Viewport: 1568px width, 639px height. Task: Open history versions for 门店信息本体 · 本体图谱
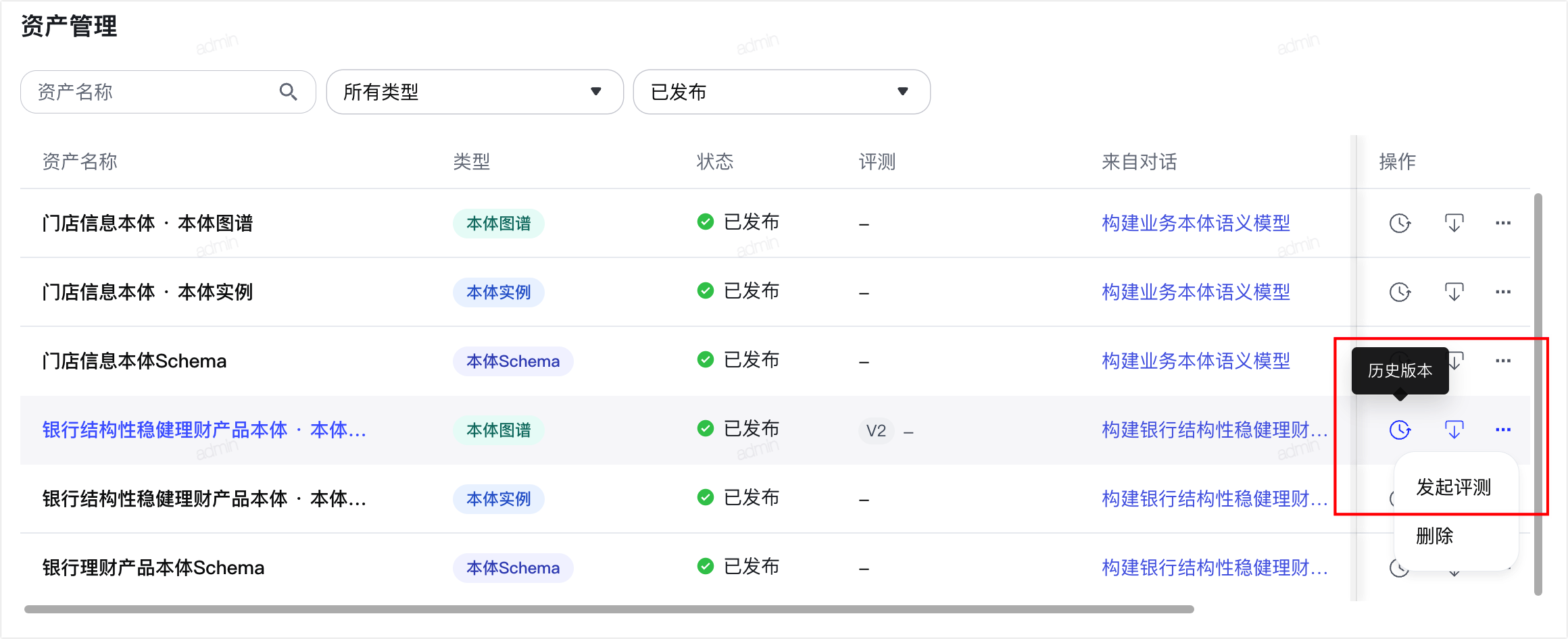pyautogui.click(x=1400, y=223)
